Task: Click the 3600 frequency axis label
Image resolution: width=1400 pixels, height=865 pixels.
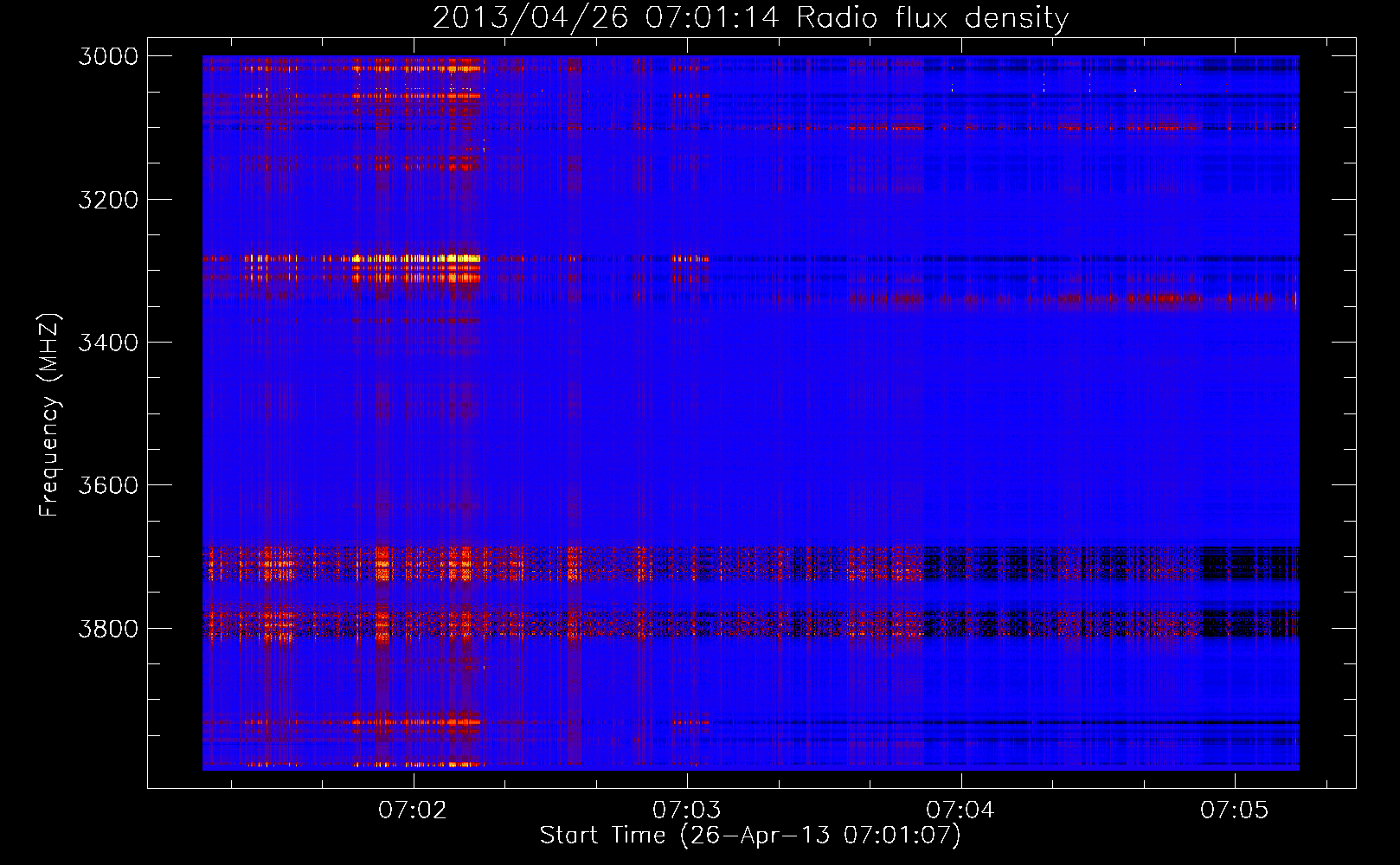Action: (x=108, y=485)
